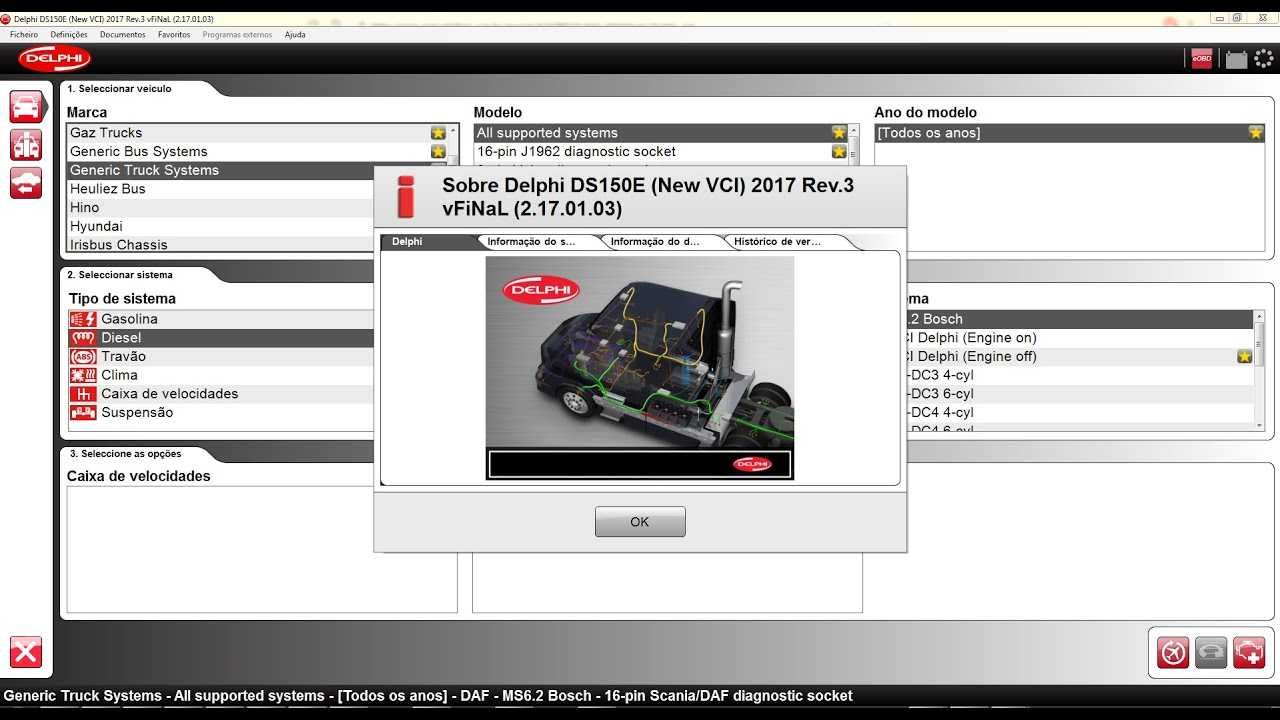Click the grey telephone help icon
This screenshot has height=720, width=1280.
1211,652
